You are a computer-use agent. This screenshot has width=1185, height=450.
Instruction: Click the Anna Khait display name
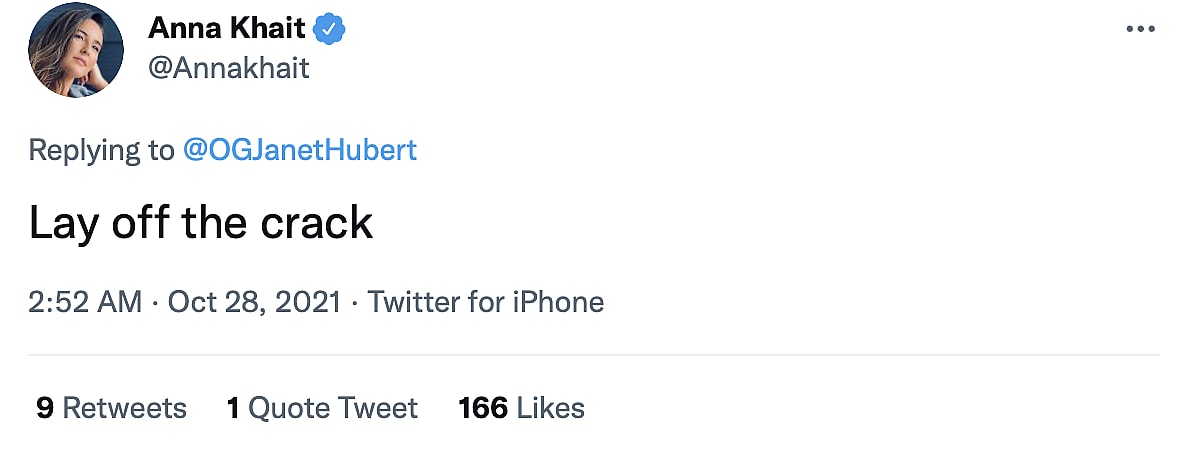[x=227, y=30]
